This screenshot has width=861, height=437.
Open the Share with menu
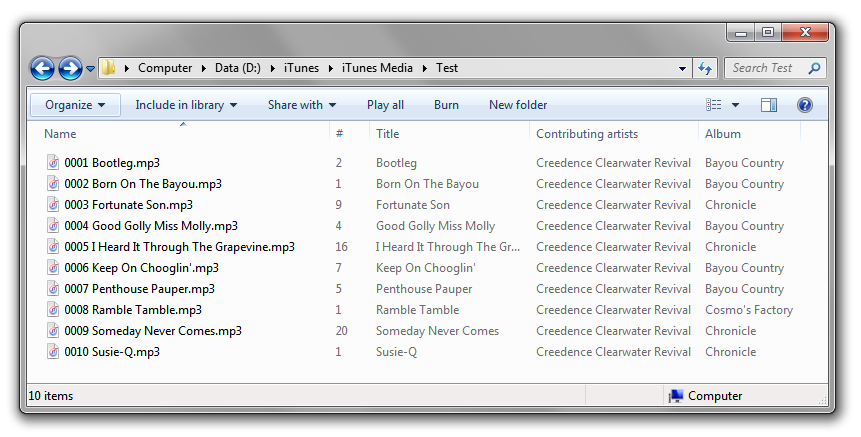tap(302, 105)
